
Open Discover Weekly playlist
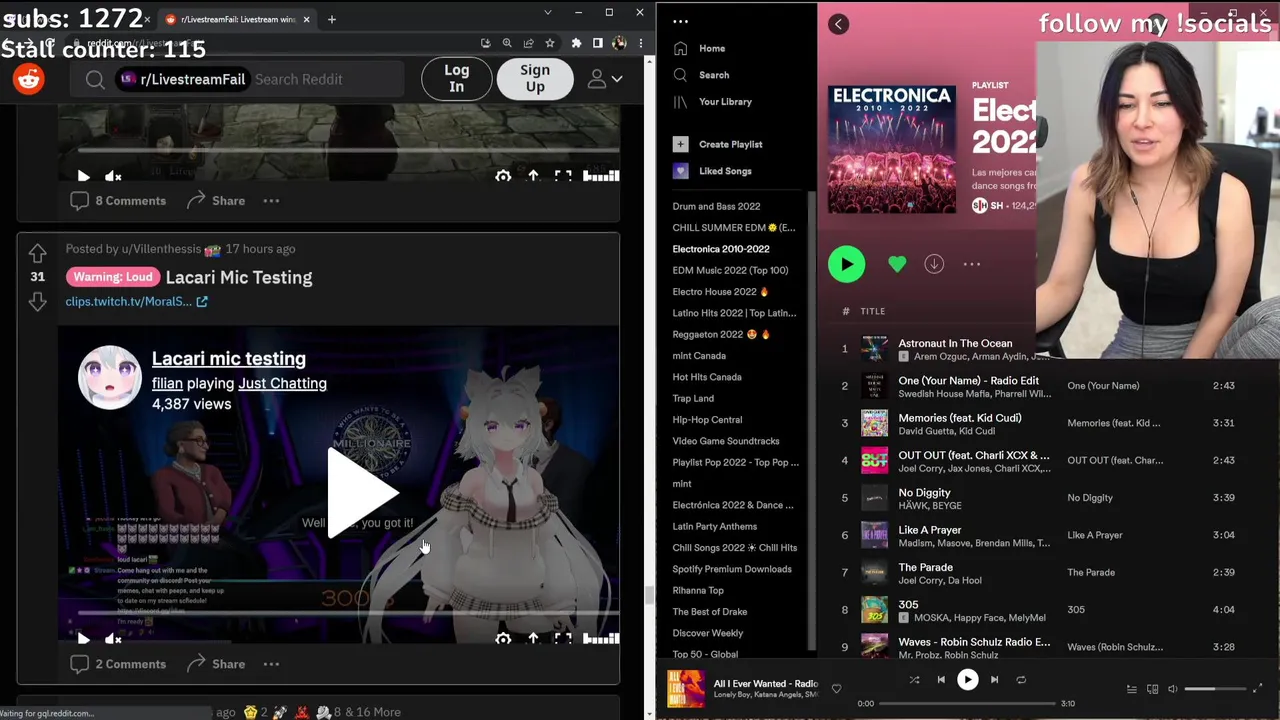707,633
